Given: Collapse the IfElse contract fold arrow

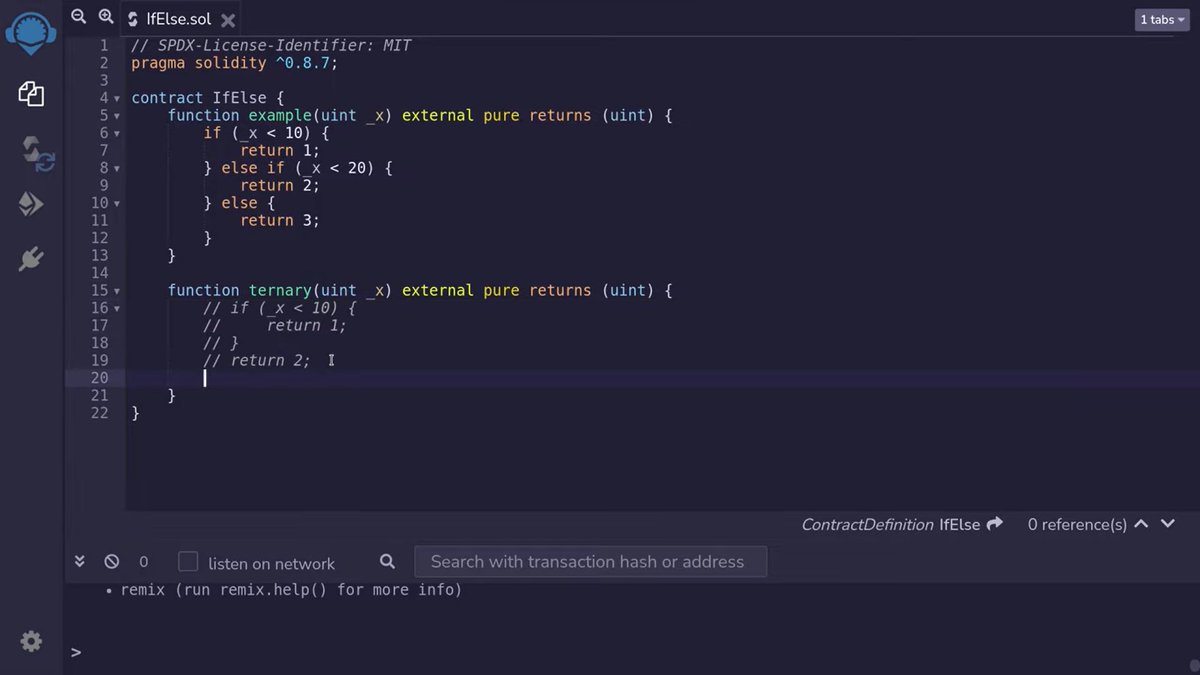Looking at the screenshot, I should [x=117, y=98].
